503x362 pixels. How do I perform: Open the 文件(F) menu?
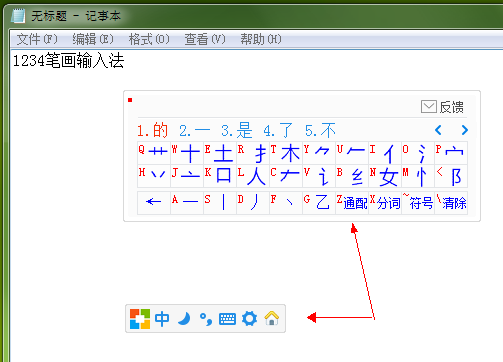pos(37,39)
